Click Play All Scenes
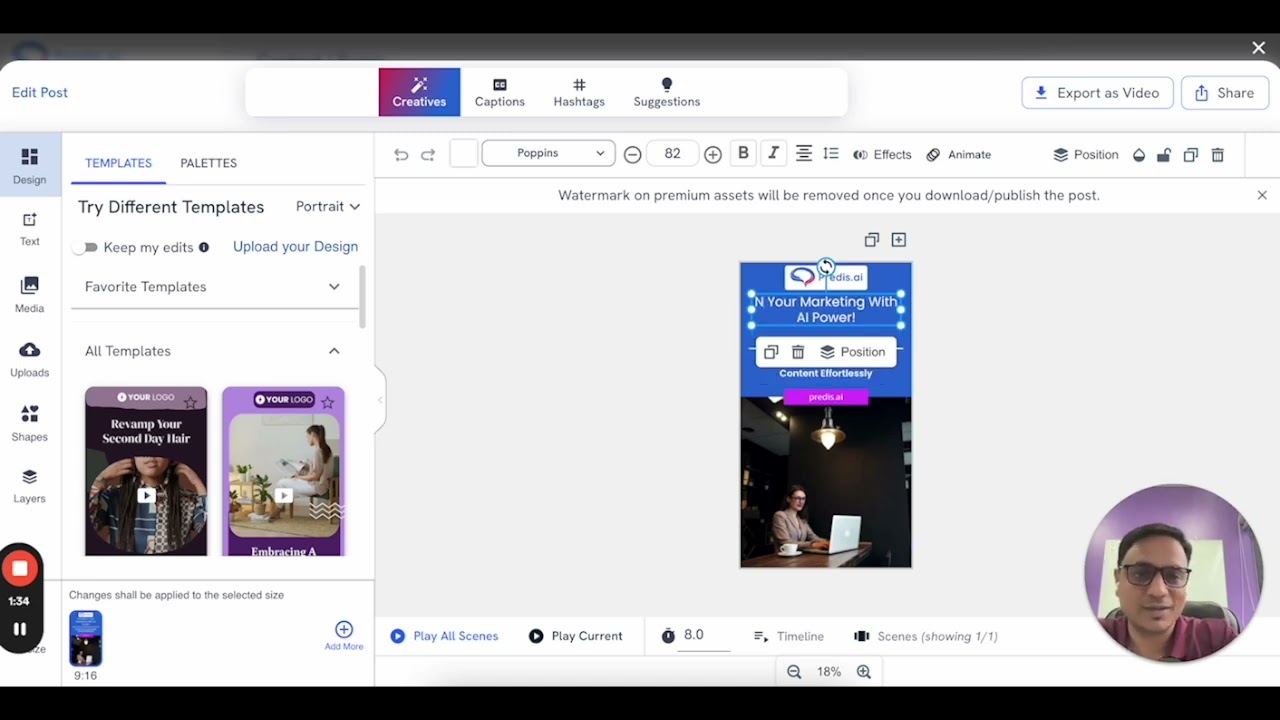 (x=444, y=636)
